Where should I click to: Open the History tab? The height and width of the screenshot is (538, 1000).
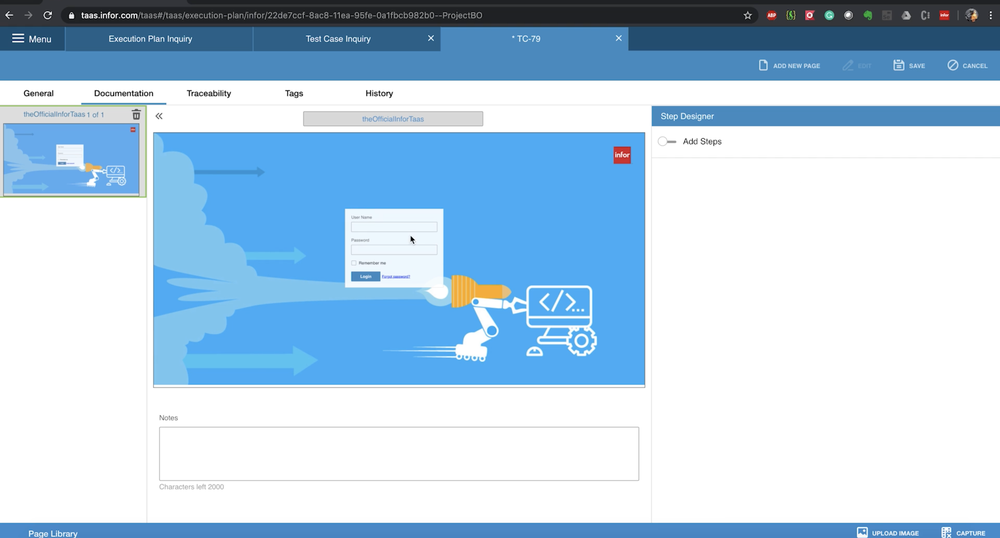(x=379, y=93)
